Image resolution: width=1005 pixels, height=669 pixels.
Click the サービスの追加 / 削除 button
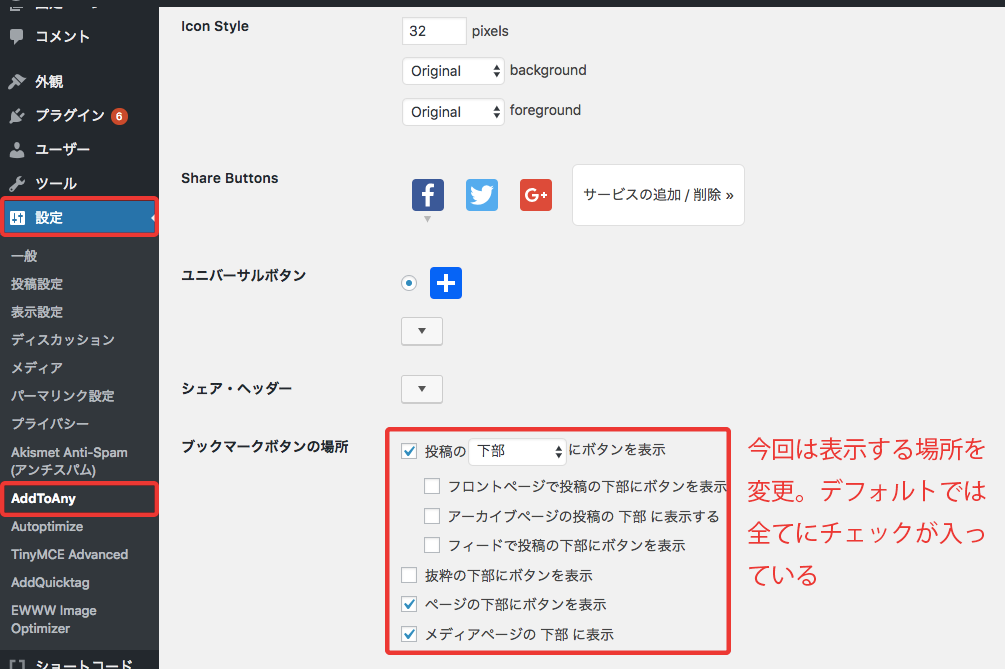(x=658, y=195)
